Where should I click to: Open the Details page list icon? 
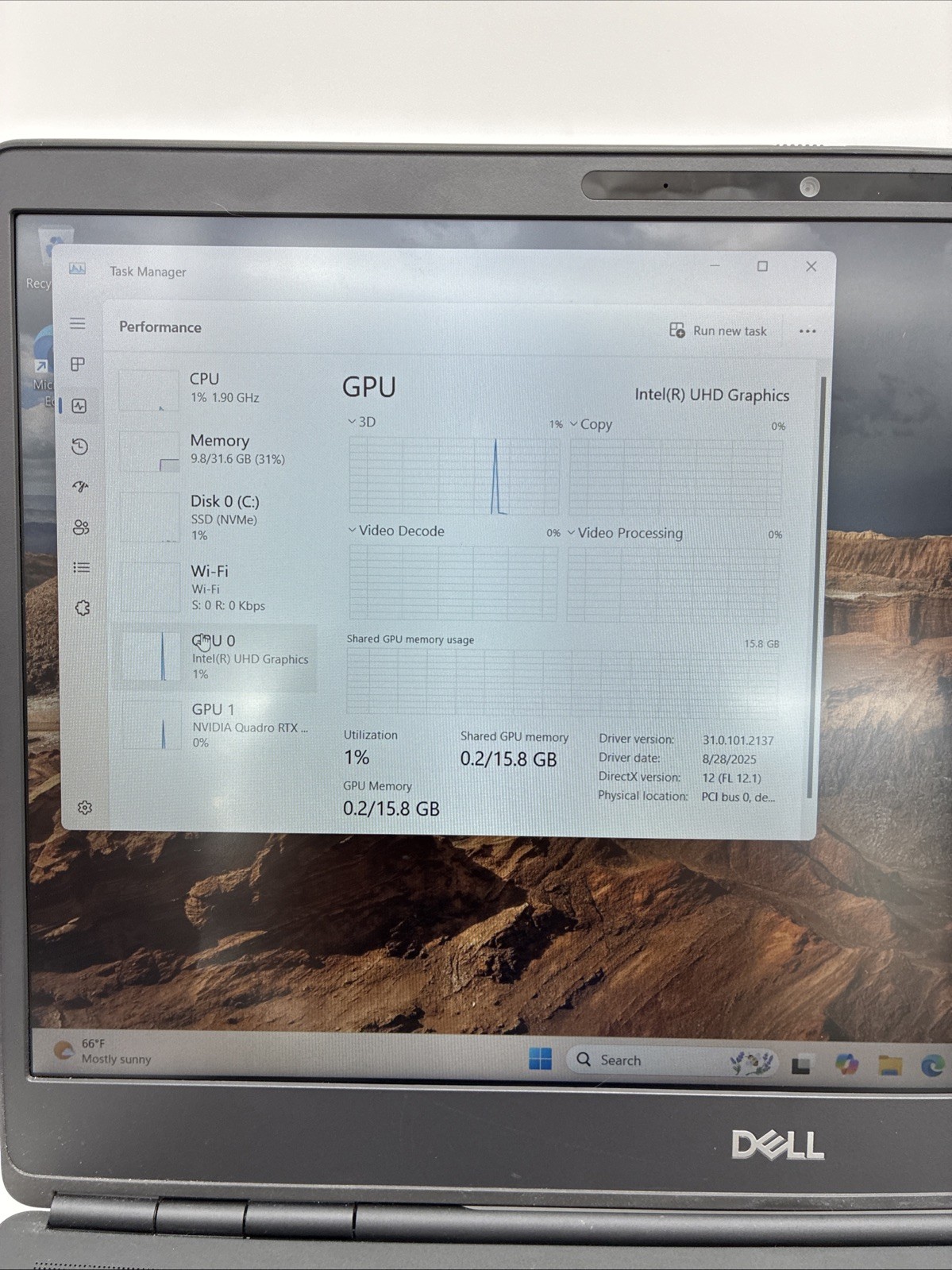click(81, 567)
